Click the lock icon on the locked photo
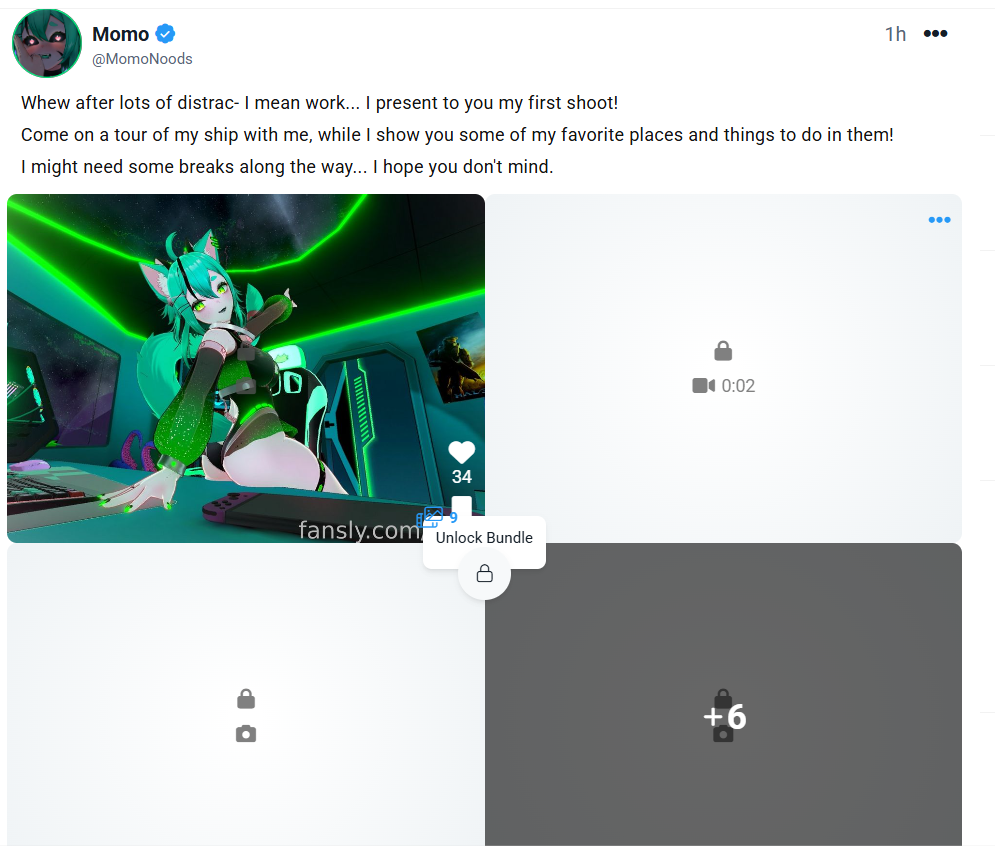This screenshot has width=995, height=846. tap(246, 699)
